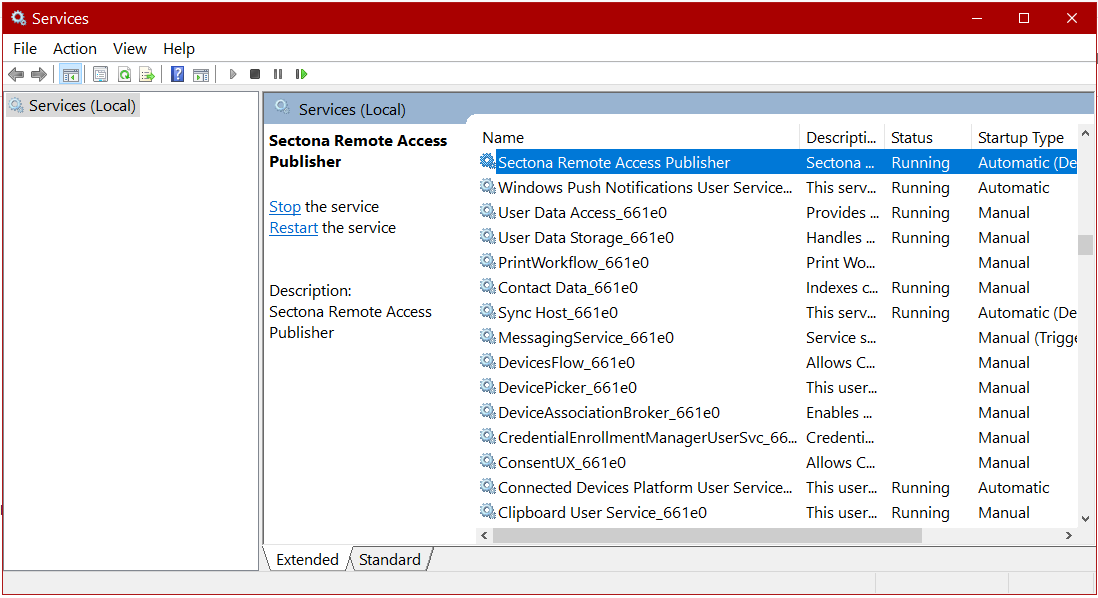Click the Show/Hide Action Pane toolbar icon

pyautogui.click(x=201, y=74)
